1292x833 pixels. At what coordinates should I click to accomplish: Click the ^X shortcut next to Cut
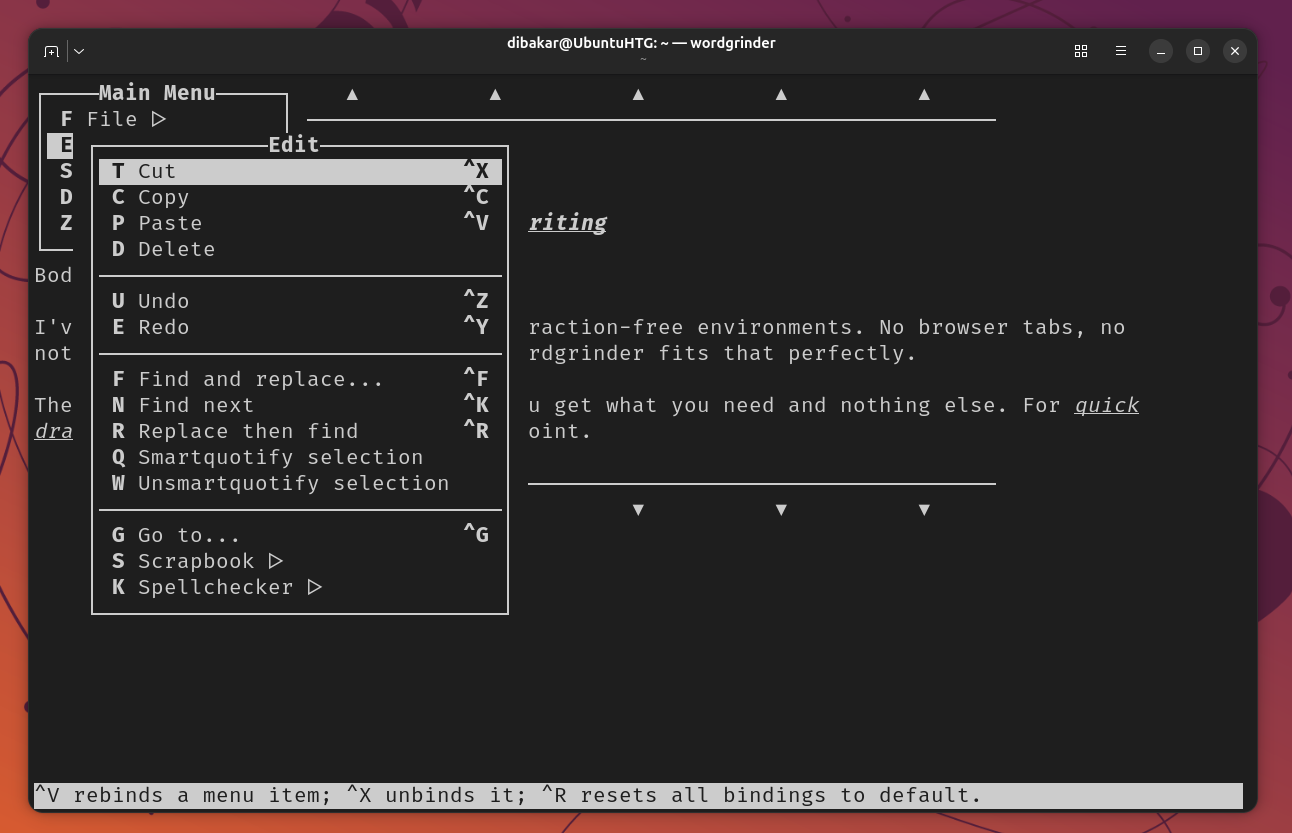click(476, 171)
